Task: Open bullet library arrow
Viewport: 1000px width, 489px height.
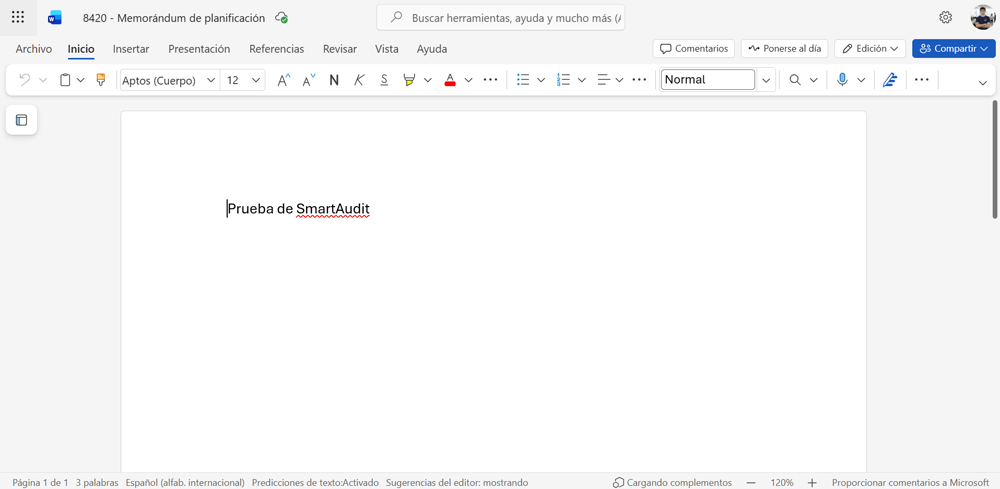Action: pos(541,80)
